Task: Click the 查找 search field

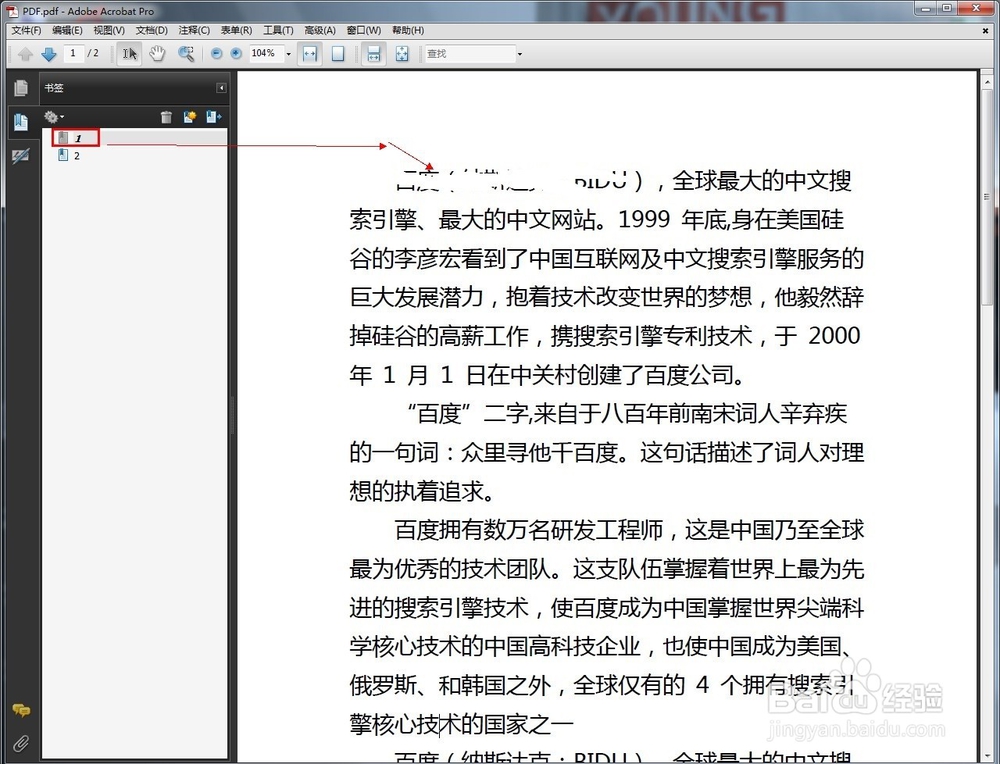Action: click(x=470, y=54)
